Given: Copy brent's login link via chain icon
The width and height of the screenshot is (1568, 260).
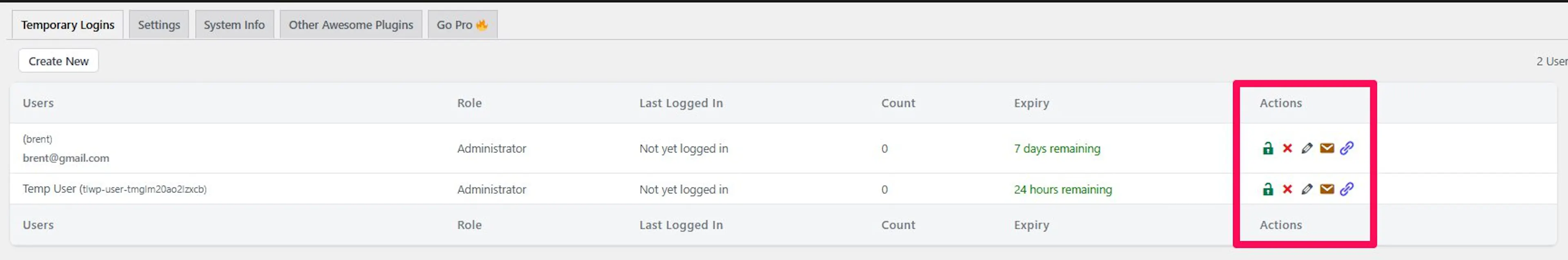Looking at the screenshot, I should [1347, 148].
